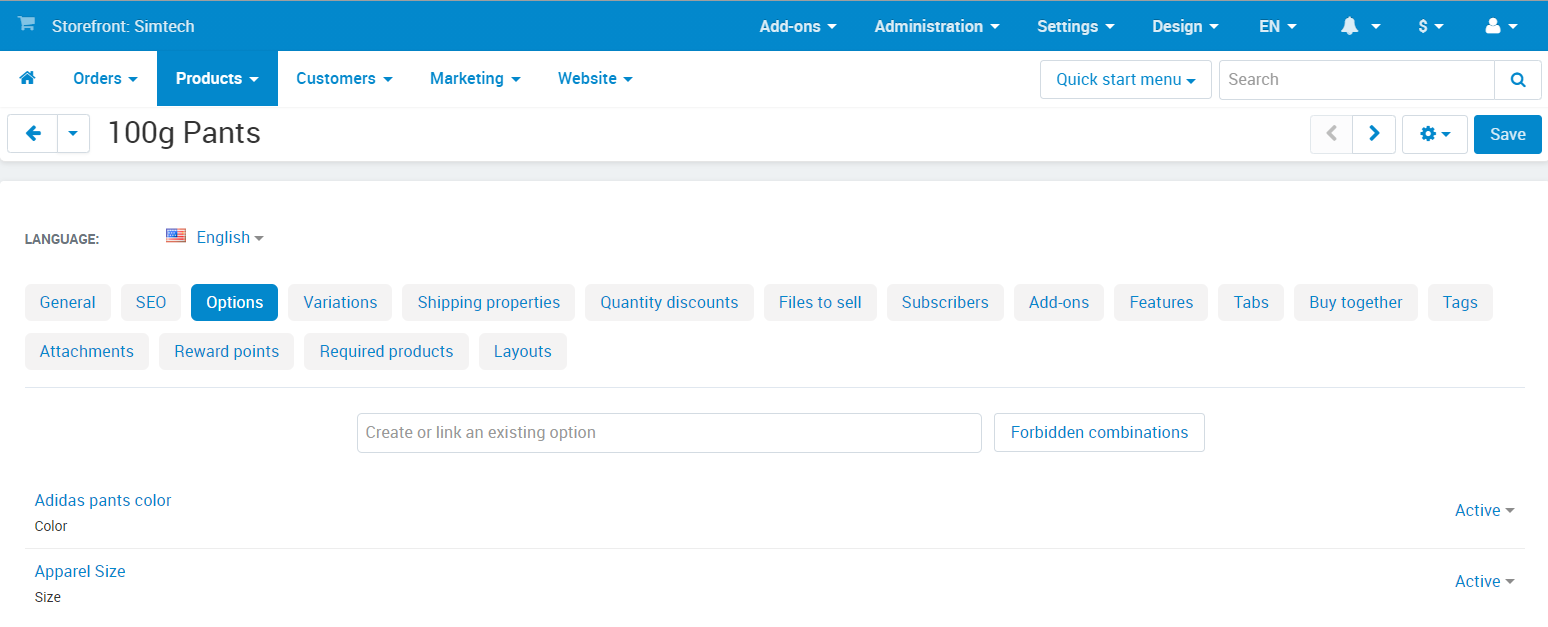The width and height of the screenshot is (1548, 627).
Task: Change English content language dropdown
Action: [x=230, y=237]
